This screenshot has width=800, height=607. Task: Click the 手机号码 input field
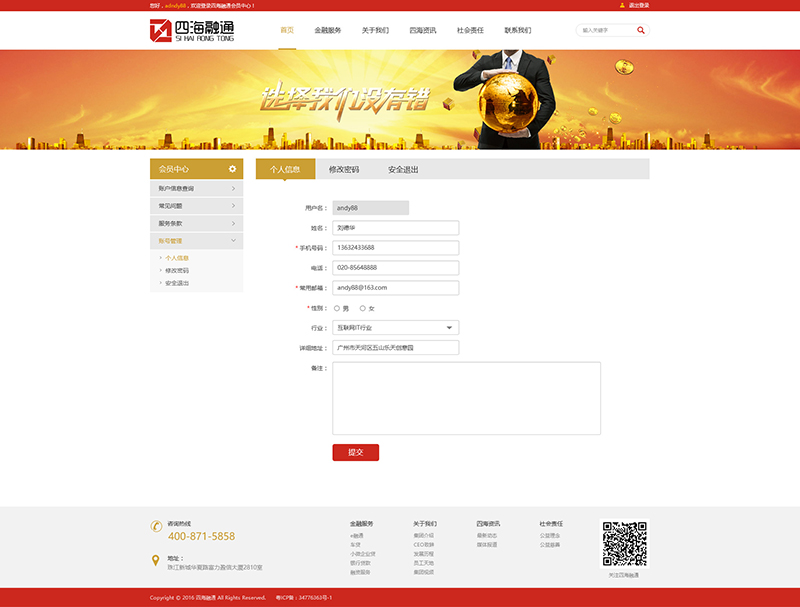click(x=395, y=248)
